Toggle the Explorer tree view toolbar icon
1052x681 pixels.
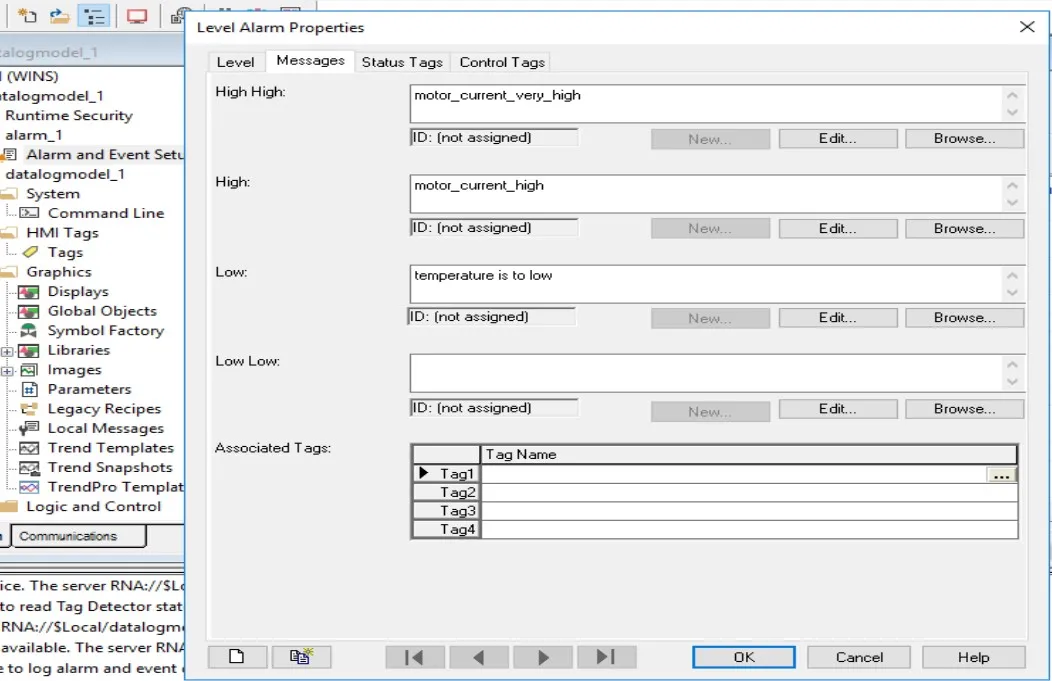click(93, 15)
